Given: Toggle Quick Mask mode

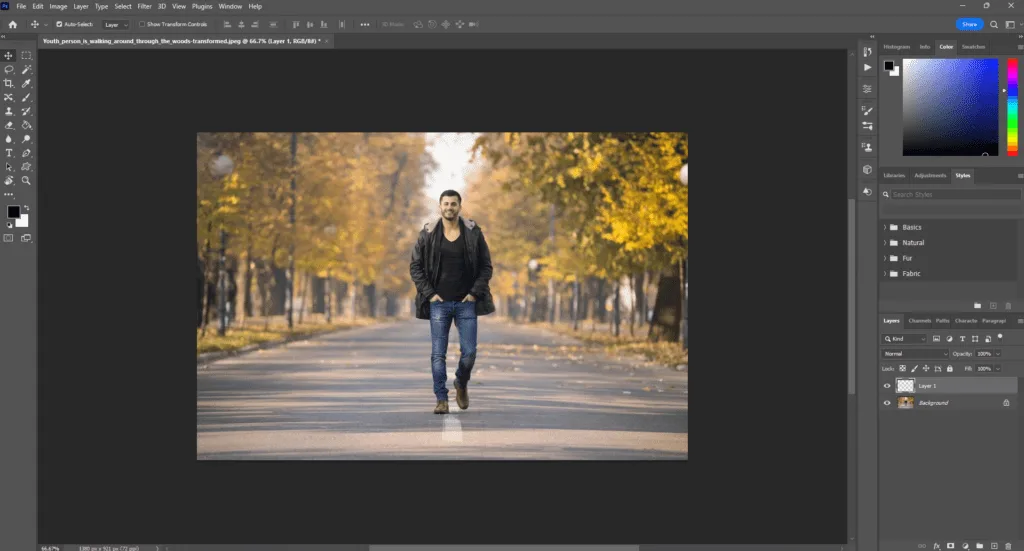Looking at the screenshot, I should [8, 238].
